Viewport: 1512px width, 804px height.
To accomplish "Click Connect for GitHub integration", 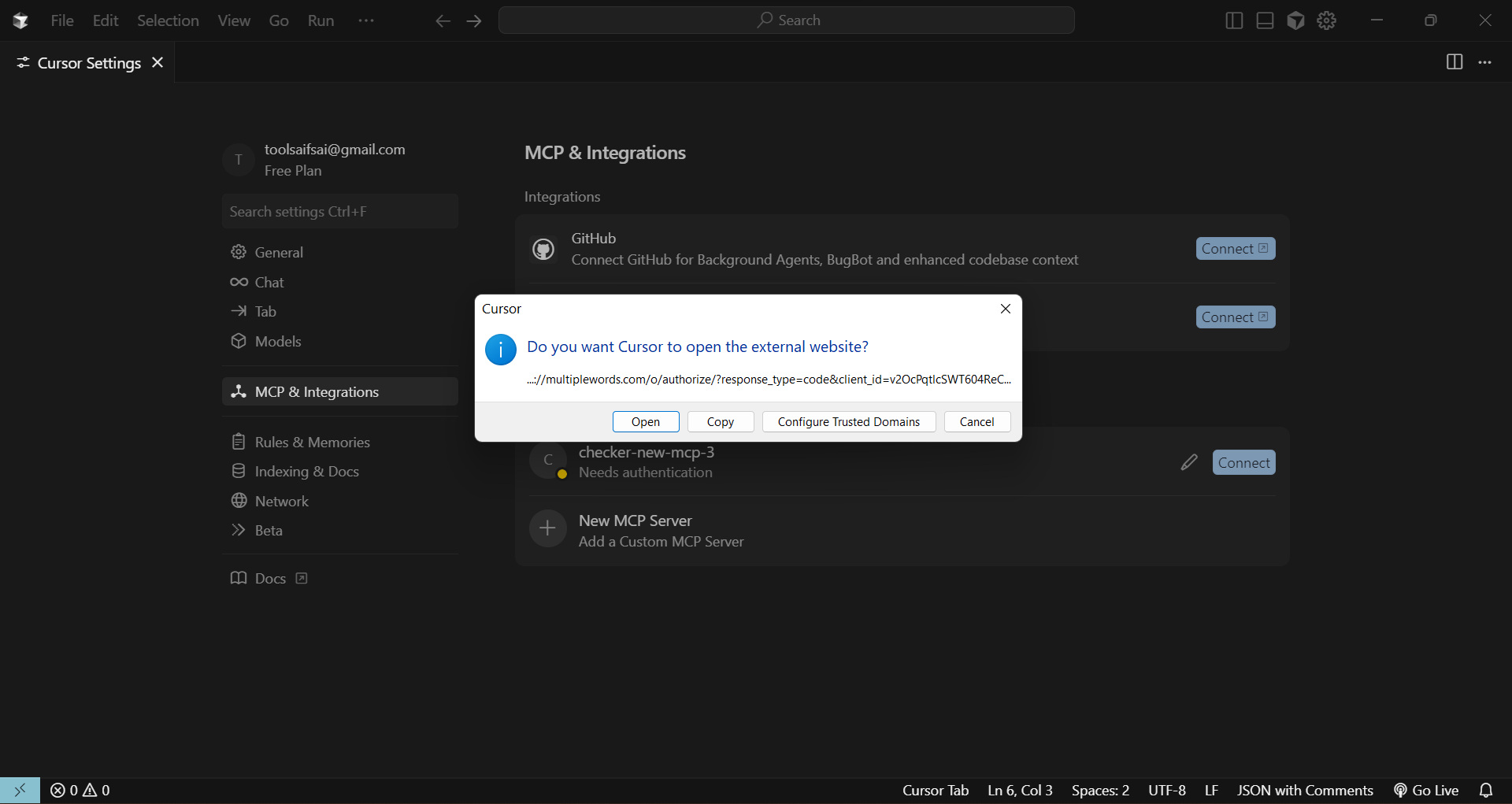I will tap(1235, 248).
